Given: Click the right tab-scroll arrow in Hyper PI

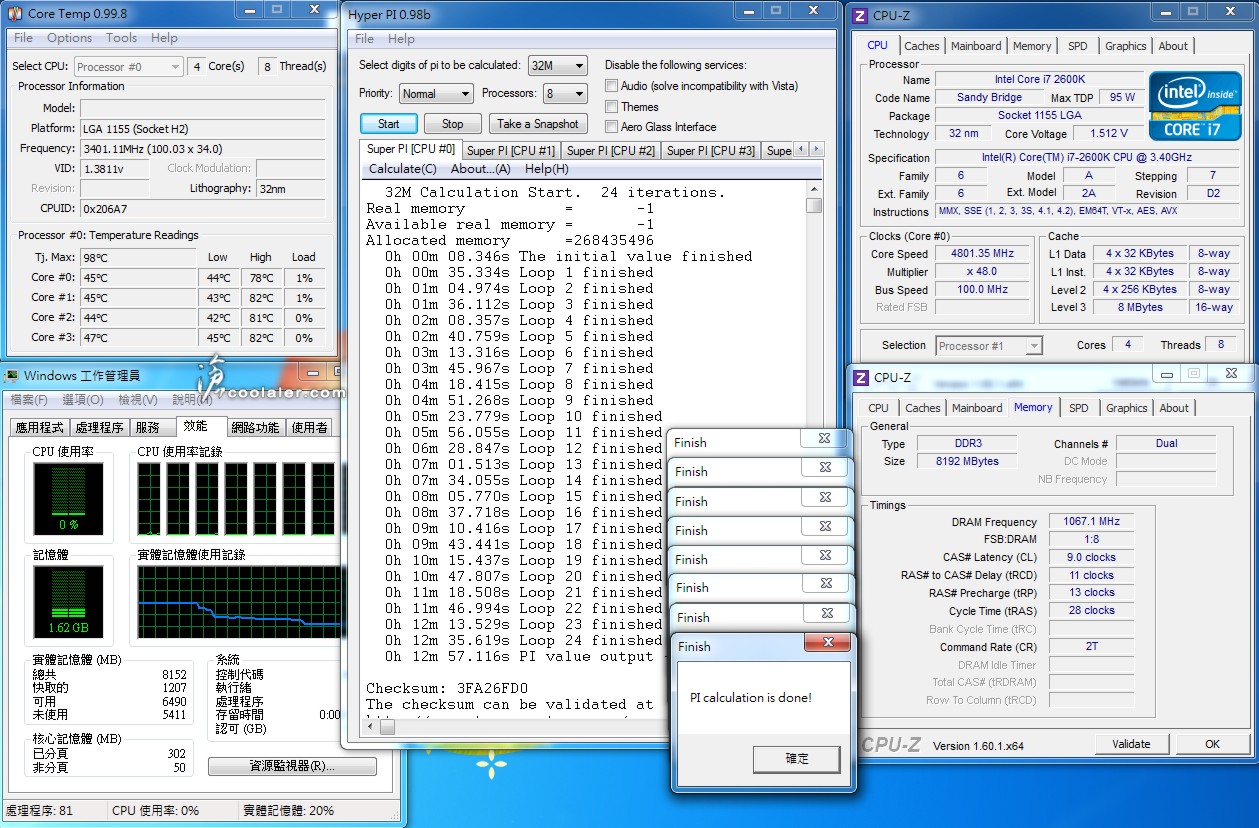Looking at the screenshot, I should coord(816,150).
